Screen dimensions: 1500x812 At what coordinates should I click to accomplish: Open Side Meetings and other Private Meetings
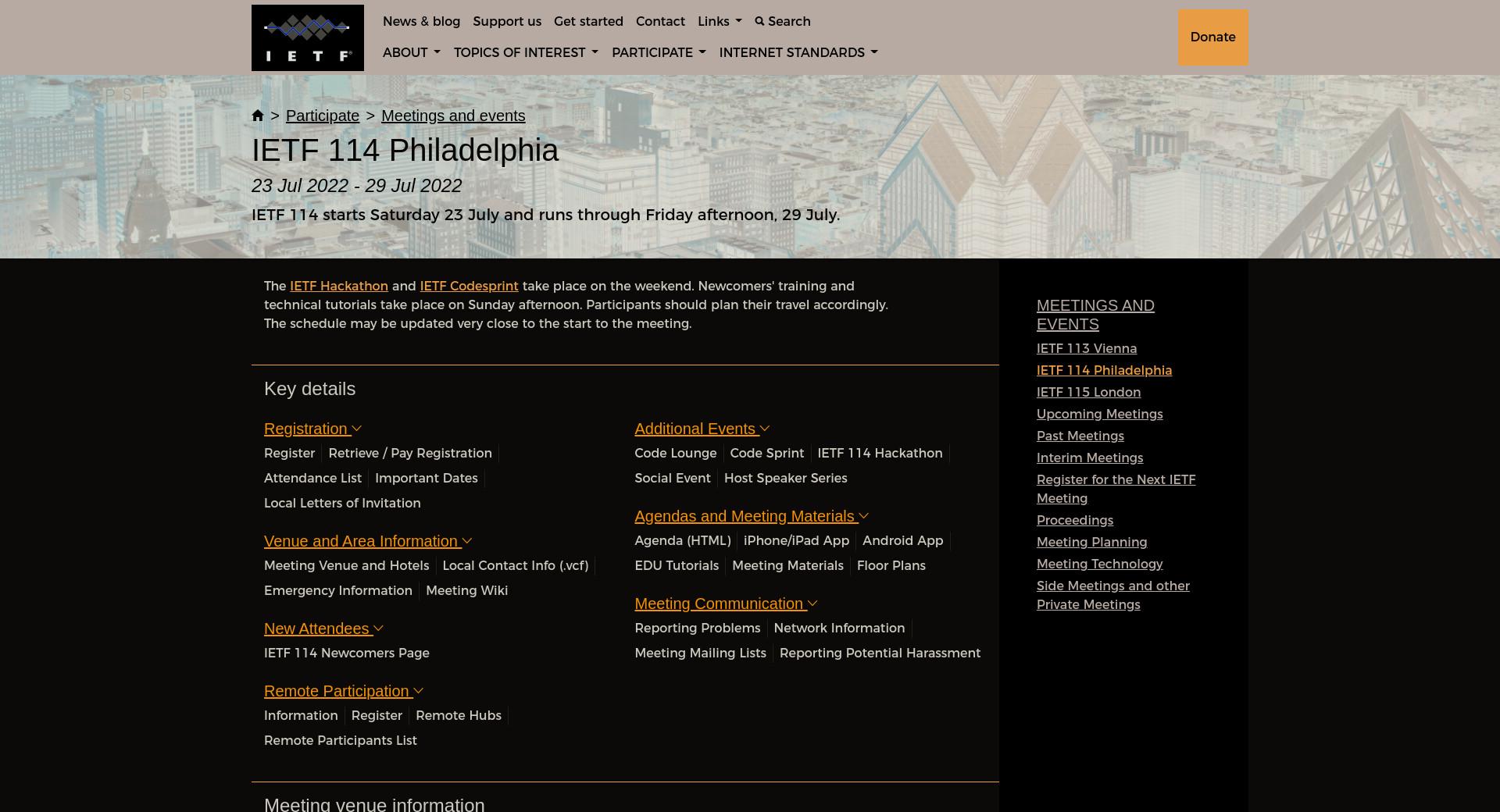[x=1113, y=595]
